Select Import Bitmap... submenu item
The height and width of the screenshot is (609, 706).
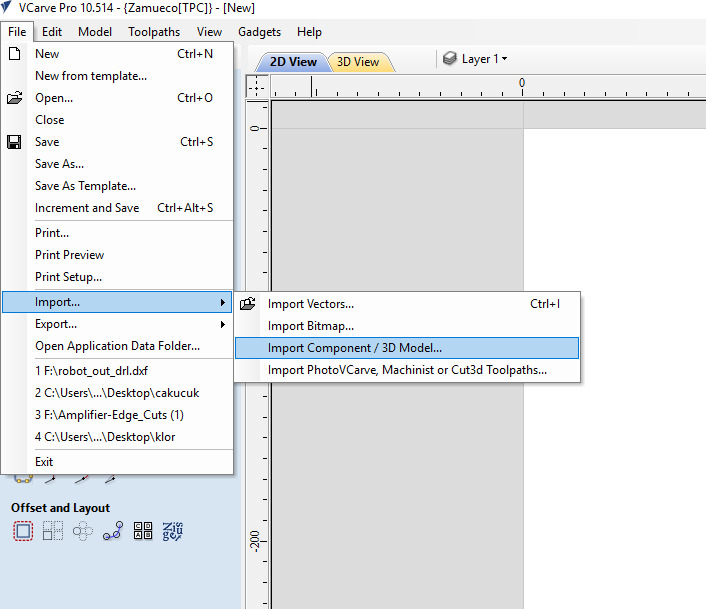pos(407,326)
